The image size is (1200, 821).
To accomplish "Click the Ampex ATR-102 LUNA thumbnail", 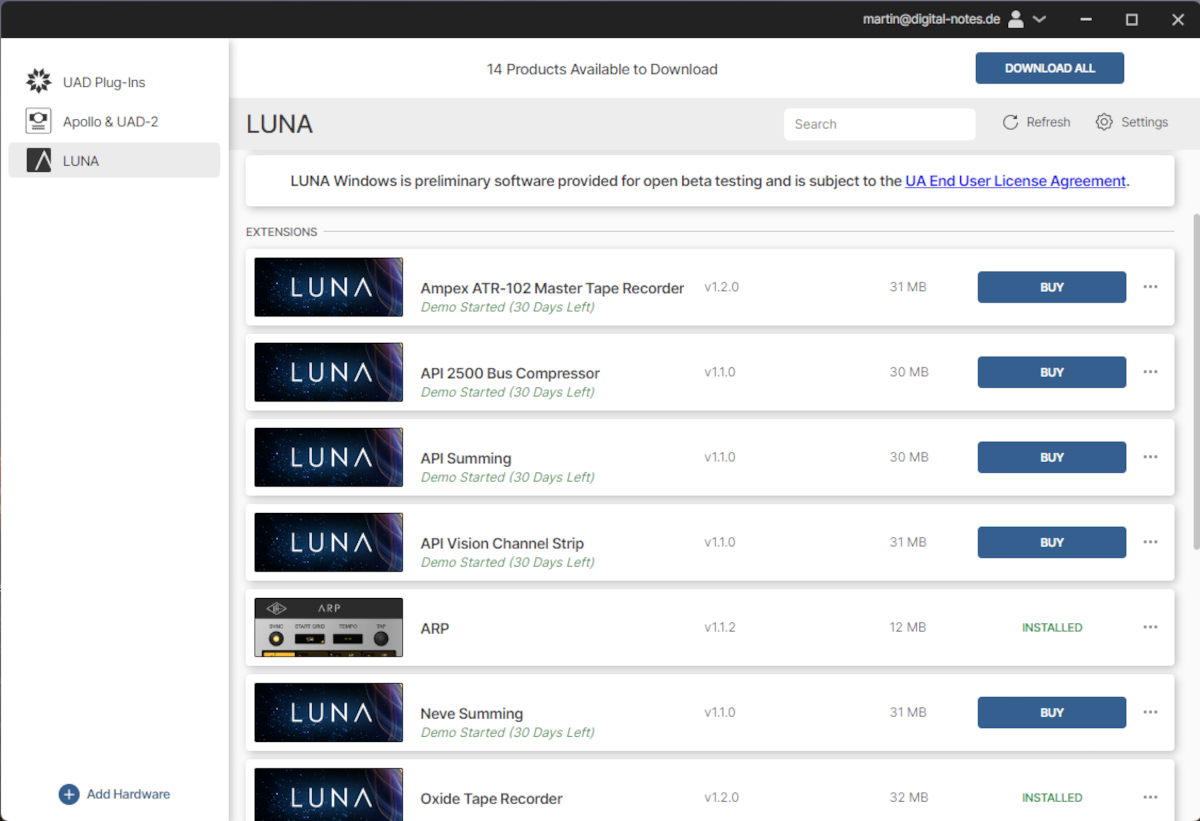I will click(x=329, y=287).
